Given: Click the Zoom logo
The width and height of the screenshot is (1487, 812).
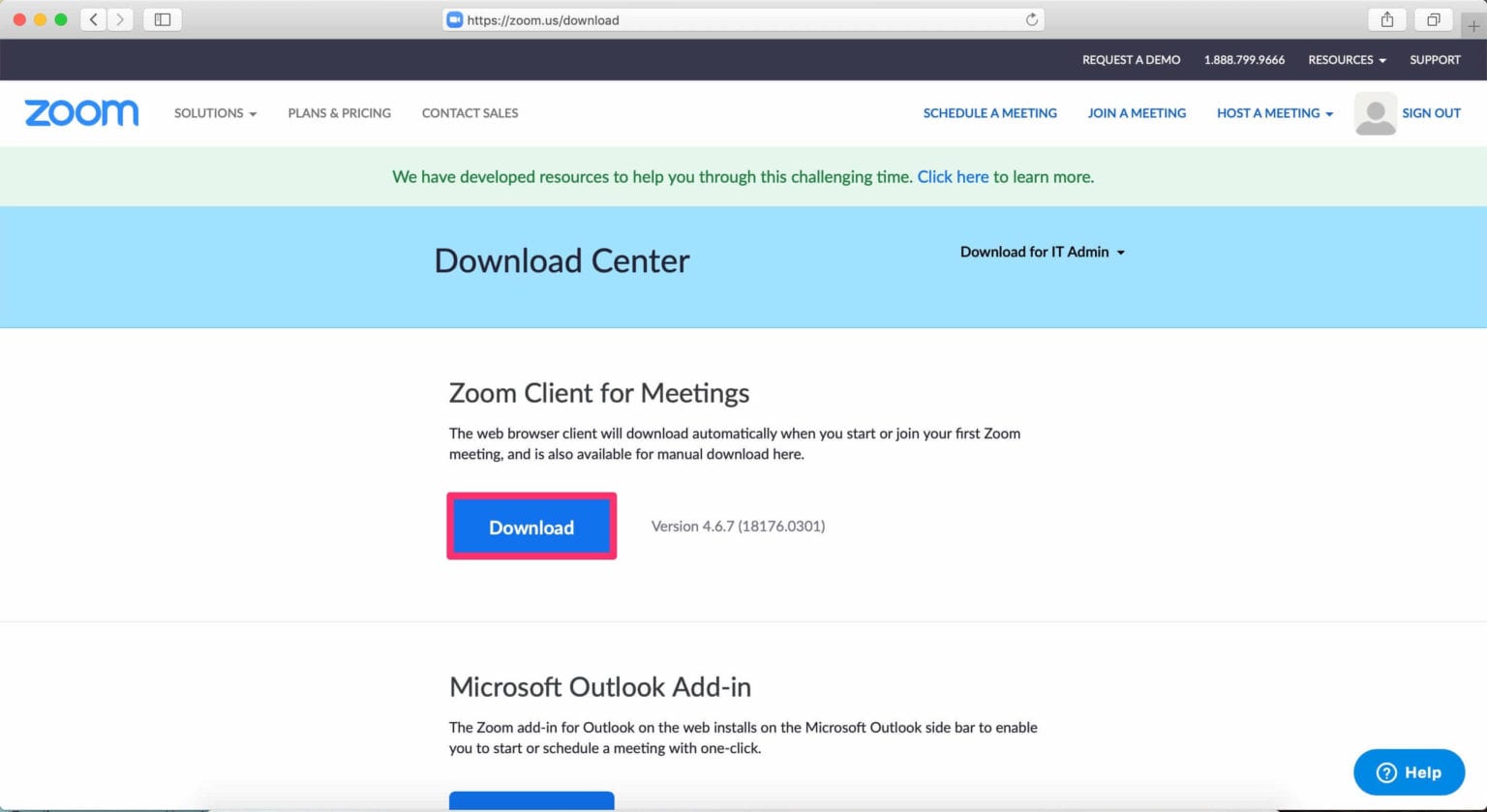Looking at the screenshot, I should coord(81,113).
